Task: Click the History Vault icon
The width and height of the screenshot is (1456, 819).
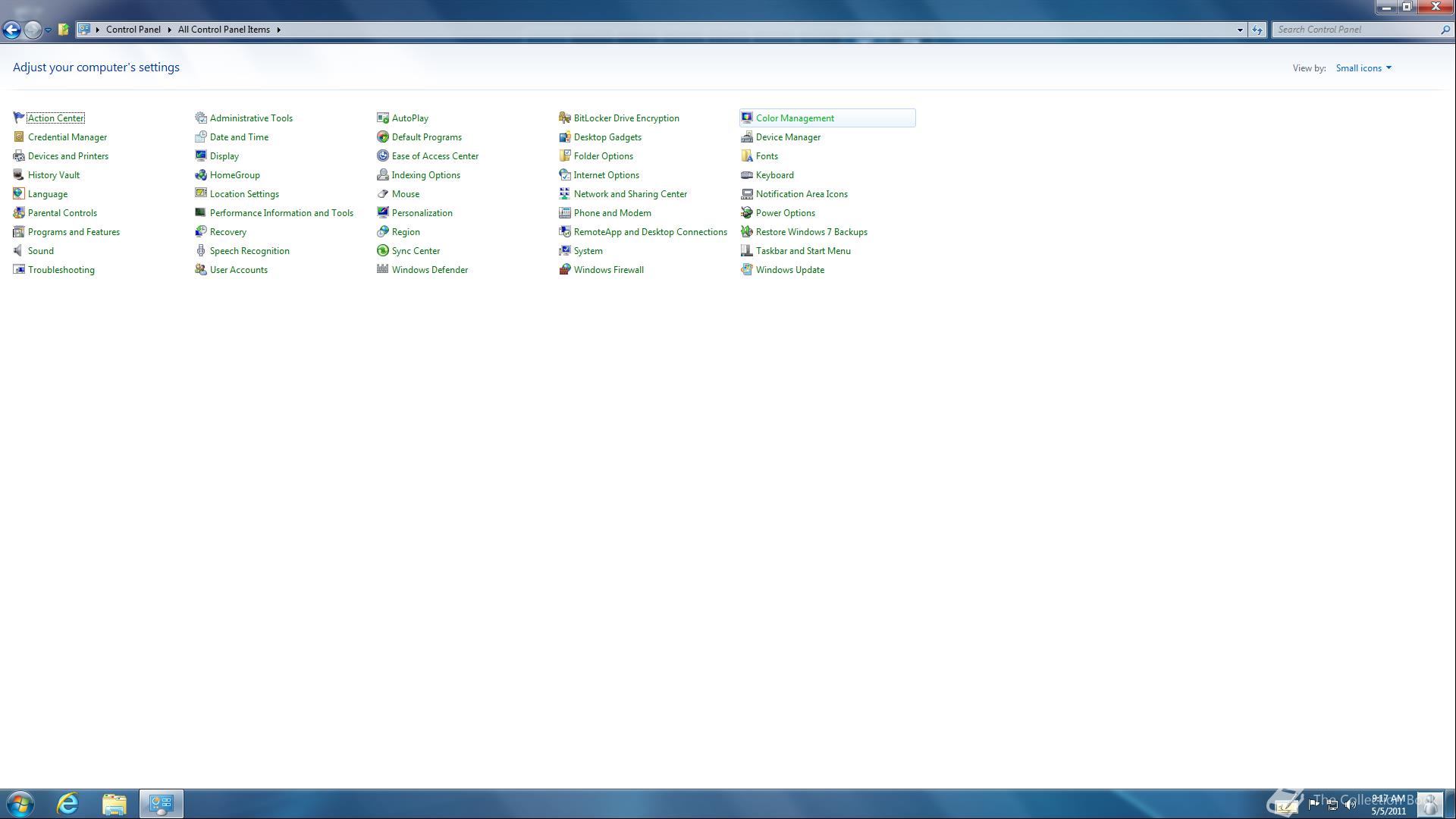Action: coord(19,174)
